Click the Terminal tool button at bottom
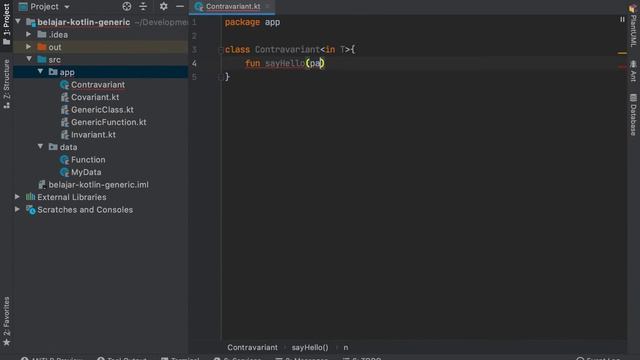Screen dimensions: 640x360 tap(180, 358)
